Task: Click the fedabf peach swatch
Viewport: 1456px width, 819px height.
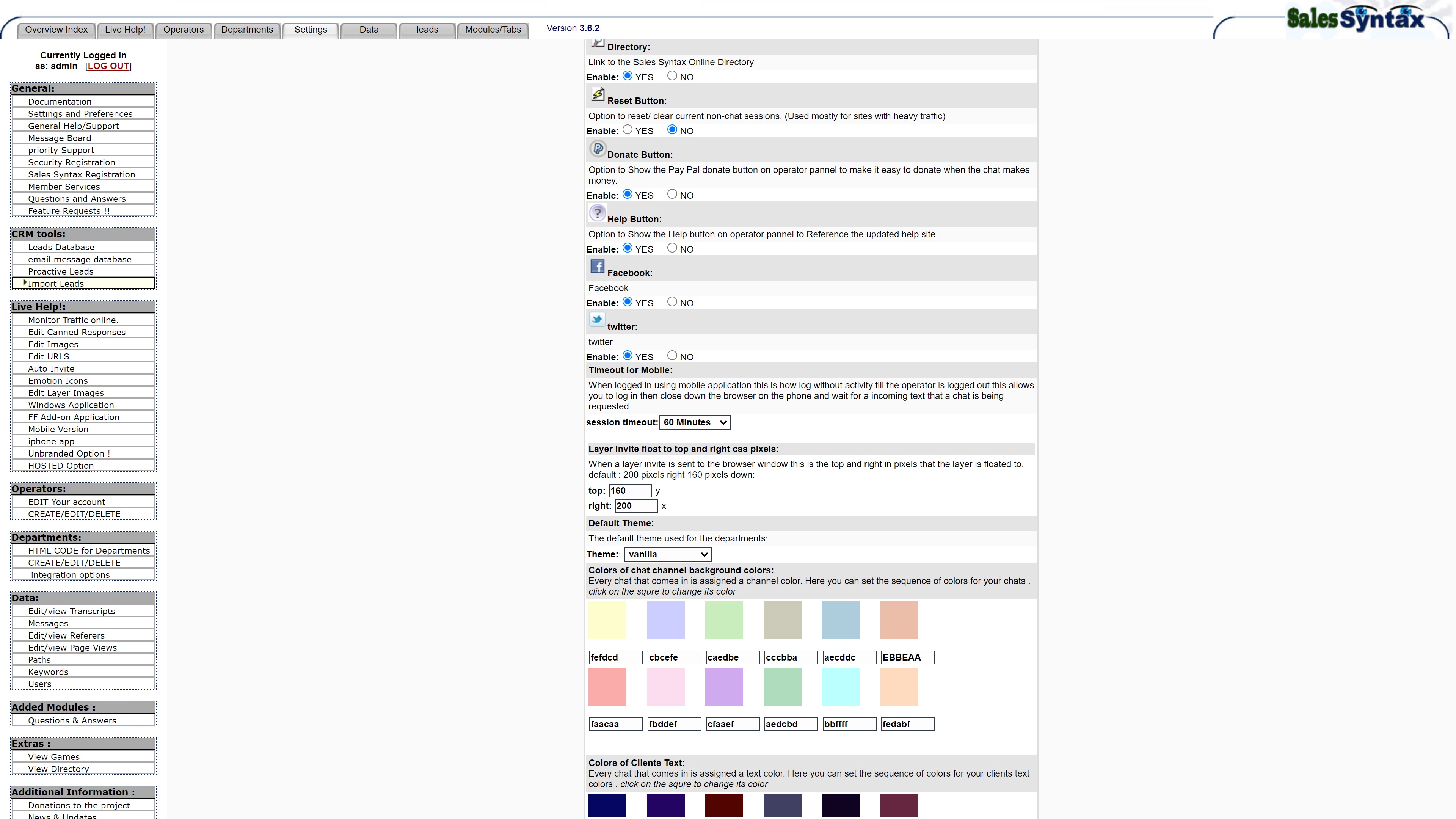Action: (899, 687)
